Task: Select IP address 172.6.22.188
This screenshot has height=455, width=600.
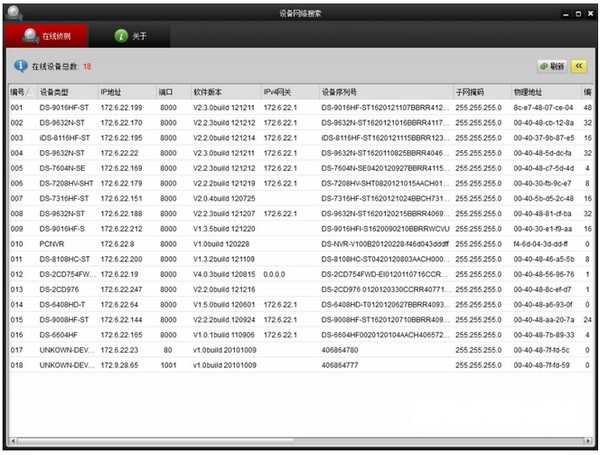Action: [x=121, y=214]
